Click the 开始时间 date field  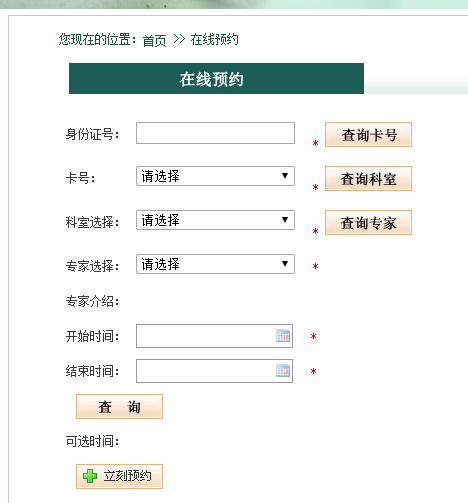click(x=214, y=336)
